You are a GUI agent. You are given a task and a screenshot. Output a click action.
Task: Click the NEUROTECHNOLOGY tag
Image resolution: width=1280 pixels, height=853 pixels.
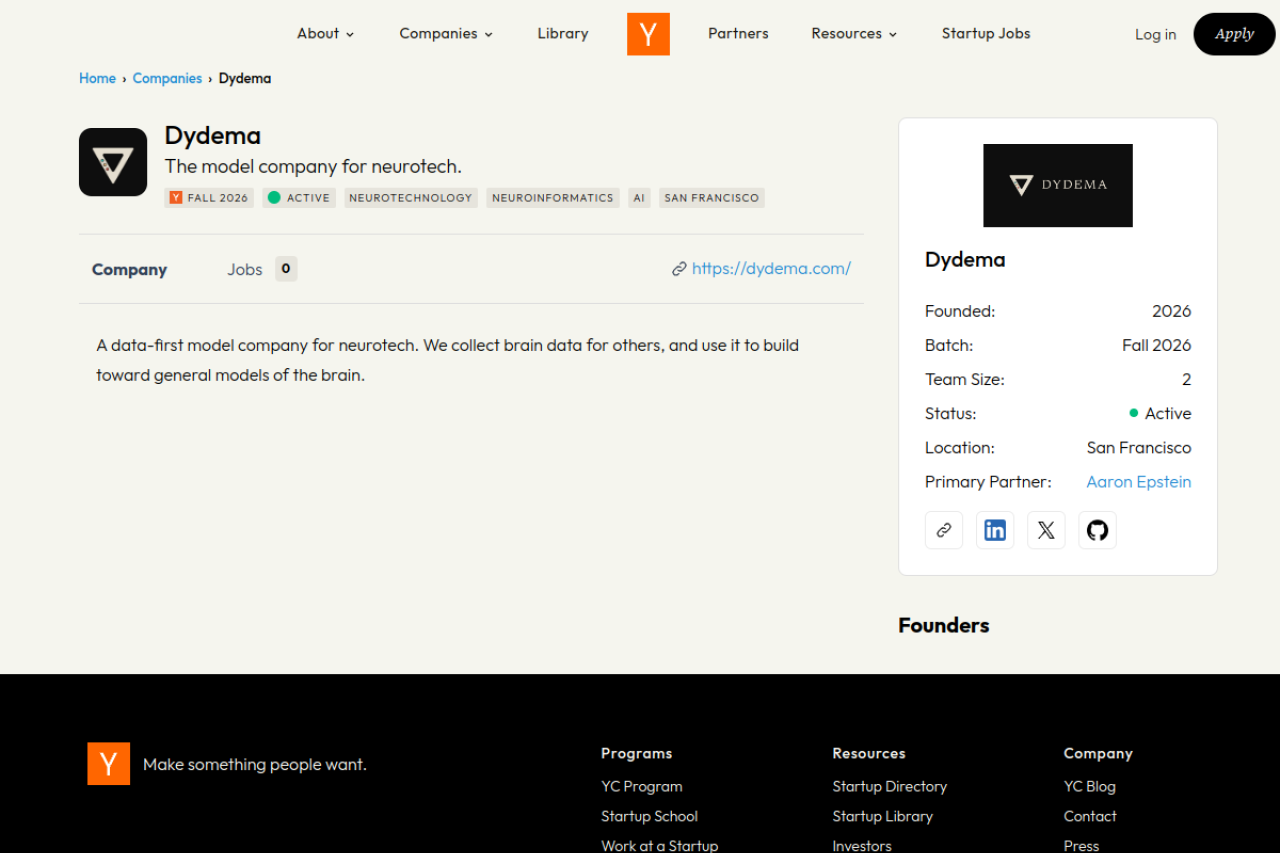pyautogui.click(x=411, y=198)
